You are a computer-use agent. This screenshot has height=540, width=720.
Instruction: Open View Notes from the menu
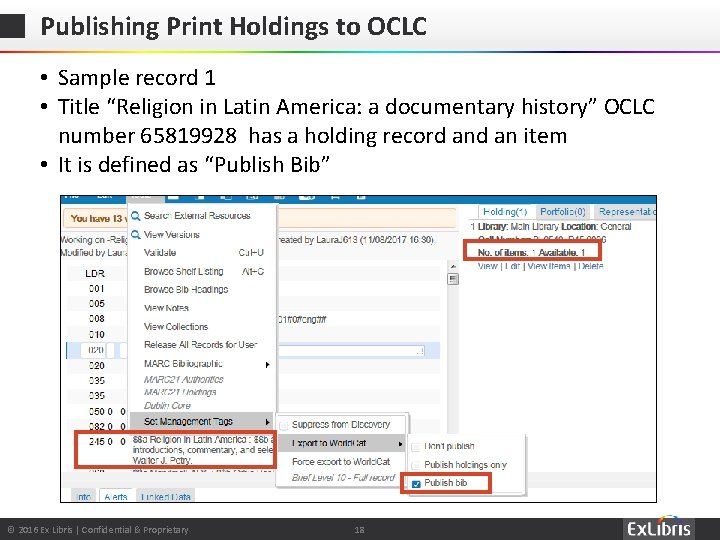166,308
